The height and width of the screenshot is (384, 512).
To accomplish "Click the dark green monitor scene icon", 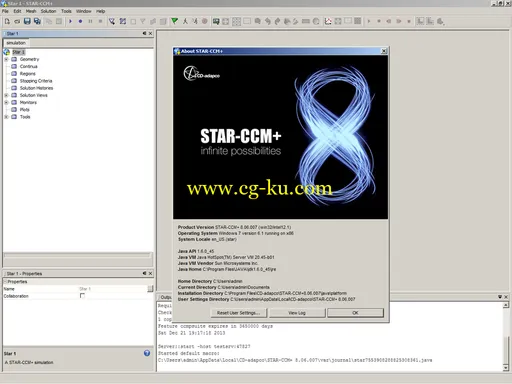I will [x=216, y=21].
